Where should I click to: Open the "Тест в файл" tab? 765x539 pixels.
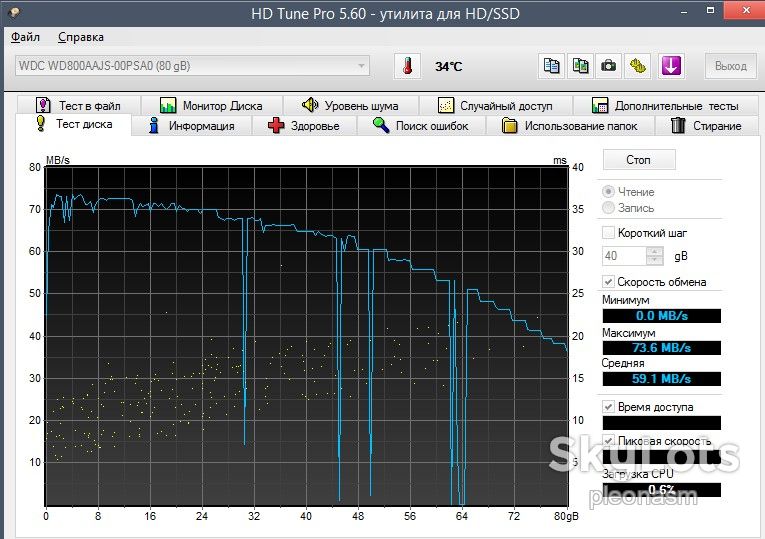coord(79,105)
